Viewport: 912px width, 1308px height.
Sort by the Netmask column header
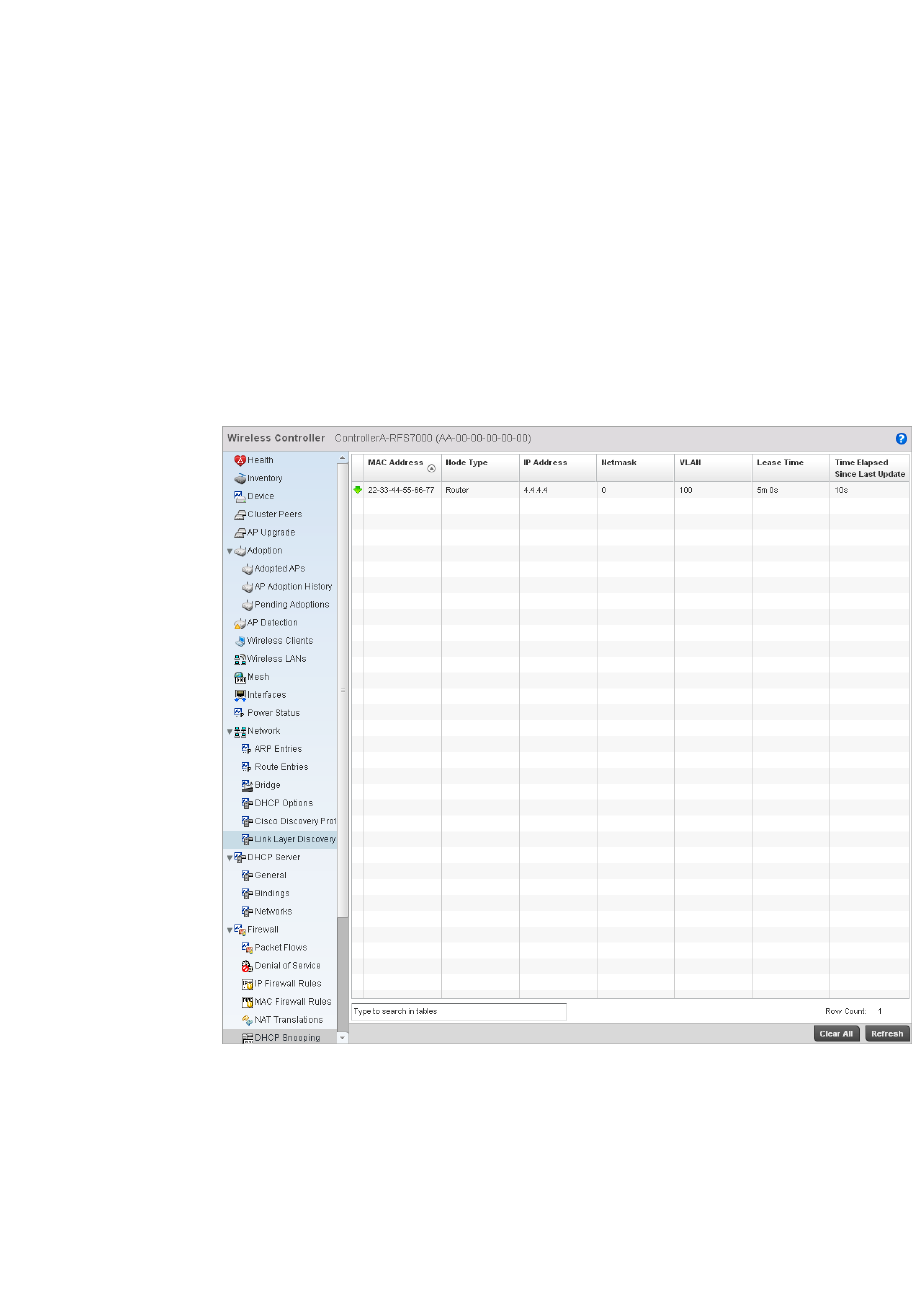click(636, 468)
